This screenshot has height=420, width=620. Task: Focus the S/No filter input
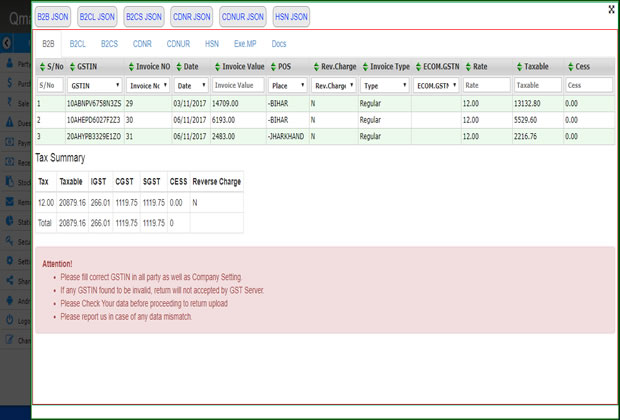[50, 85]
